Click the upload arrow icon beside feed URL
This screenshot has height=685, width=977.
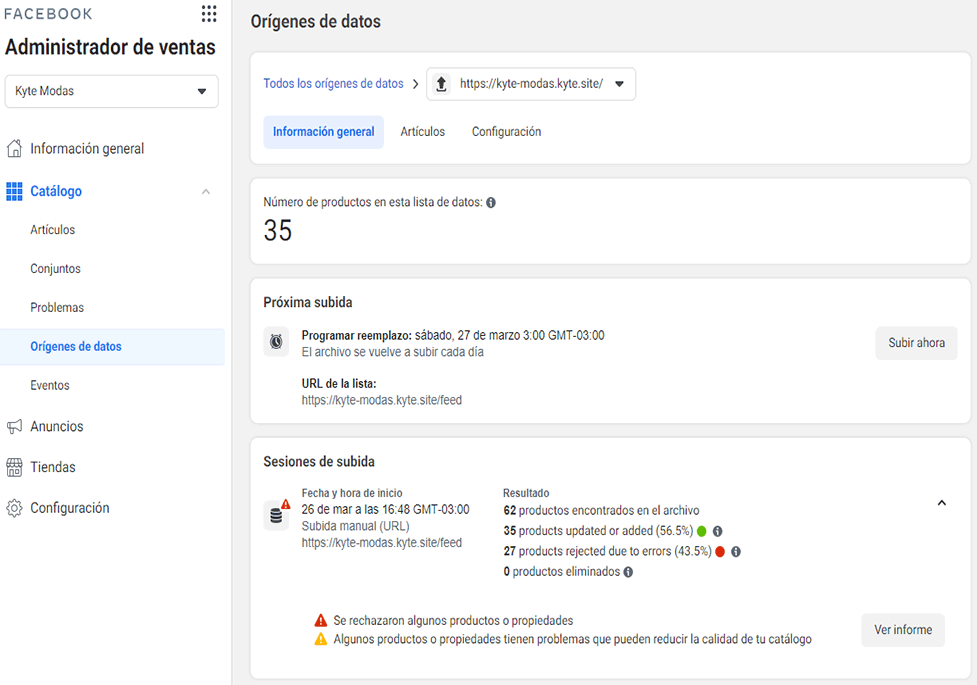click(x=441, y=84)
